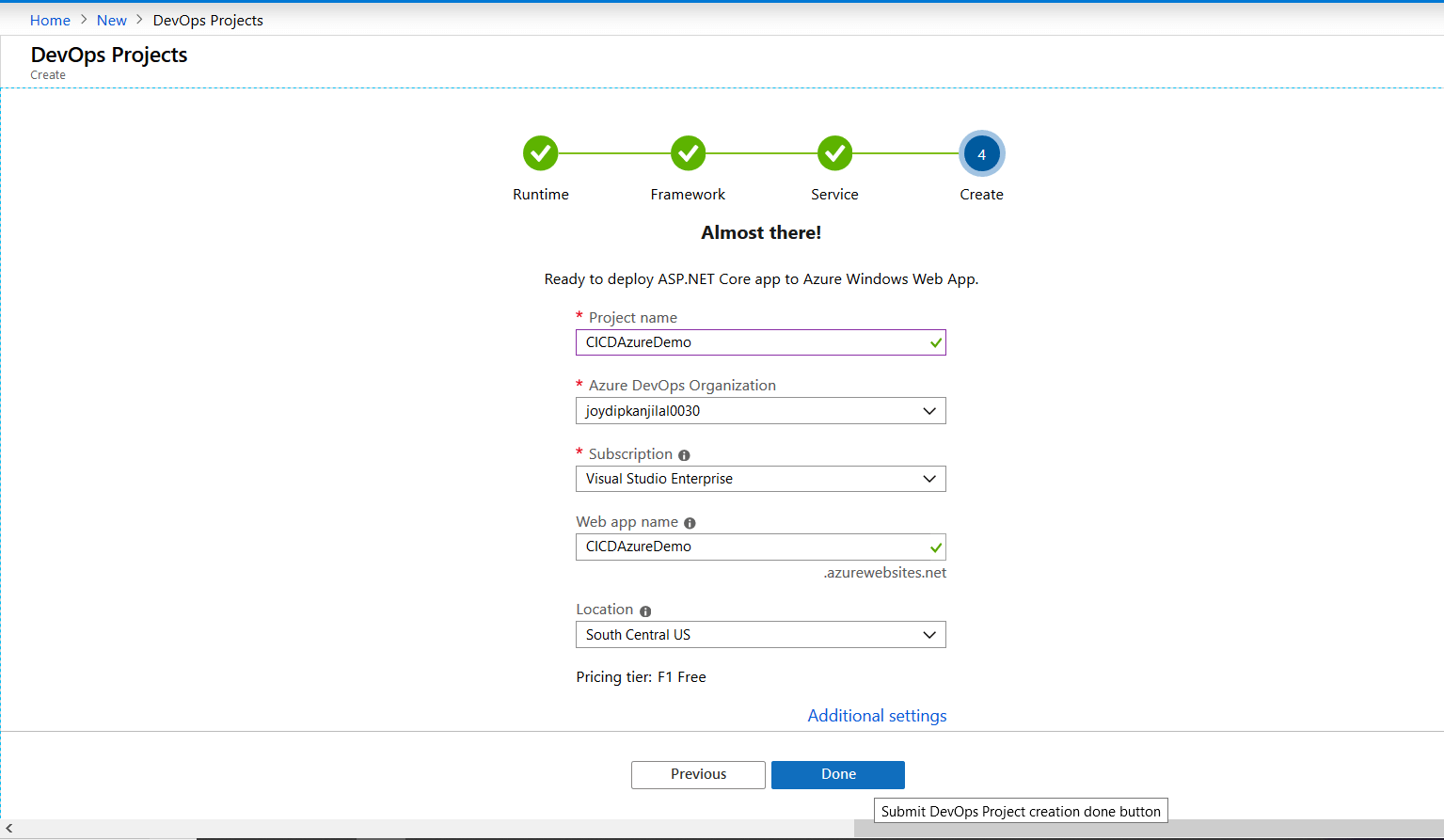Go to the Home breadcrumb

click(x=50, y=20)
